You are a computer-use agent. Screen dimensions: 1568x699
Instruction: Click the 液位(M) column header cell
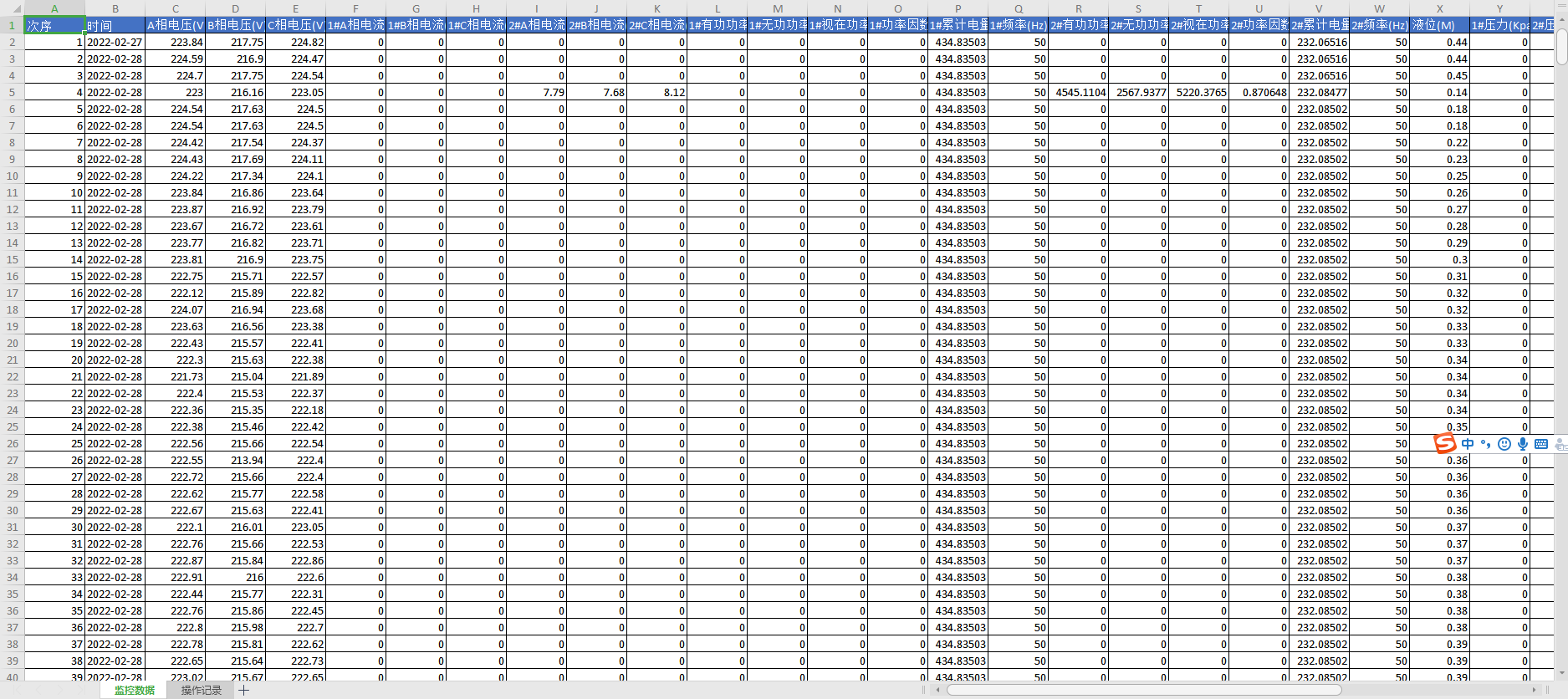click(1438, 25)
